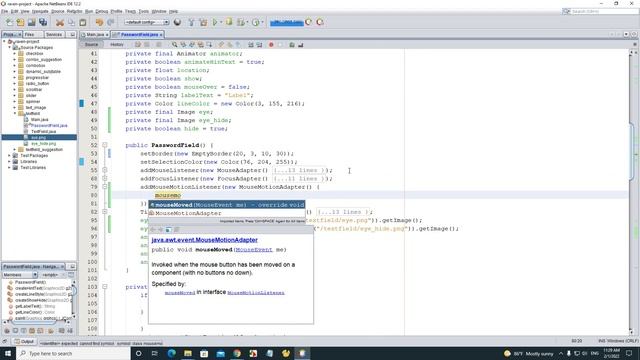Viewport: 640px width, 360px height.
Task: Expand the Test Packages tree node
Action: [x=10, y=156]
